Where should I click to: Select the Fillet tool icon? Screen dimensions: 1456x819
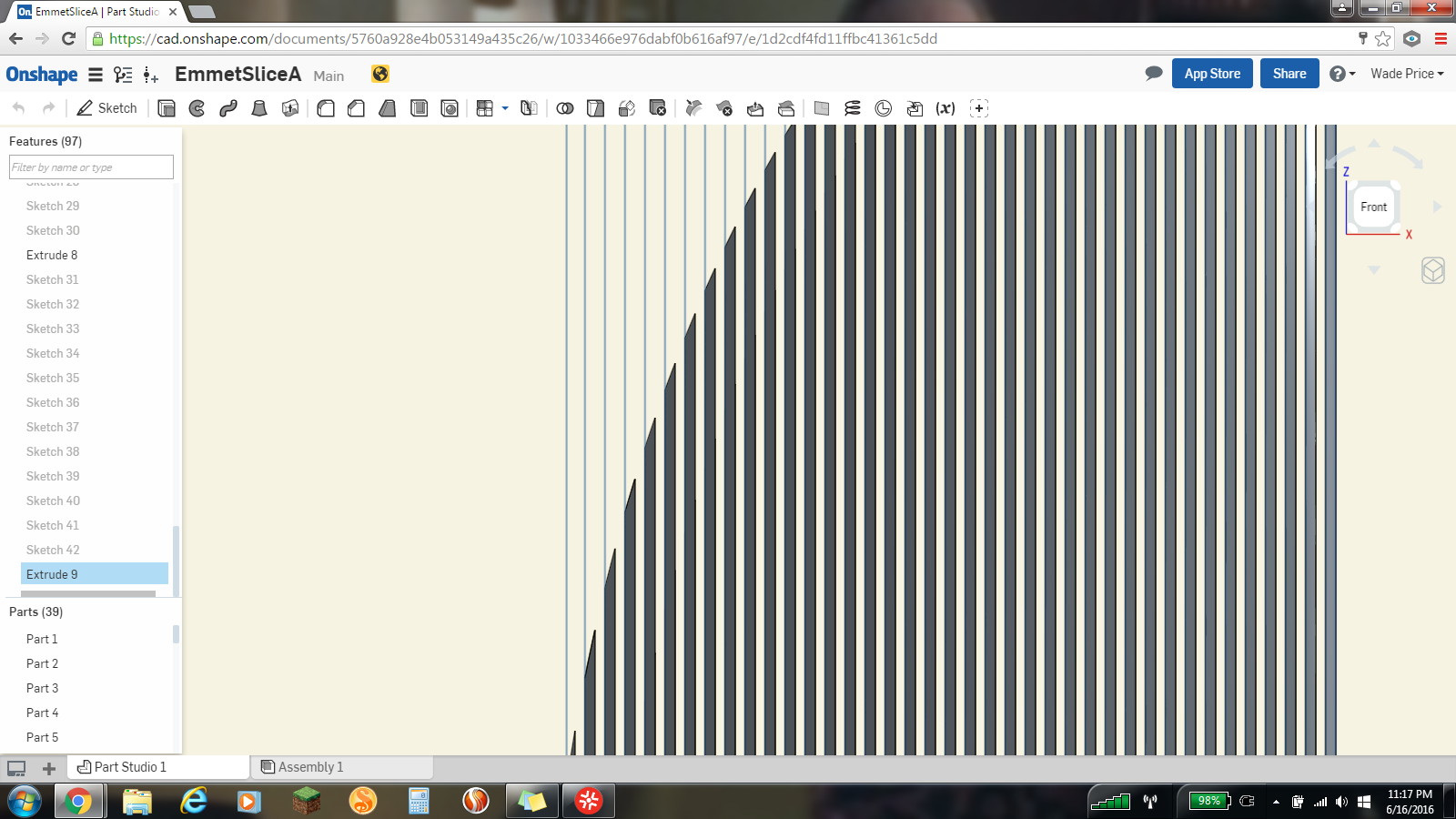[x=326, y=108]
